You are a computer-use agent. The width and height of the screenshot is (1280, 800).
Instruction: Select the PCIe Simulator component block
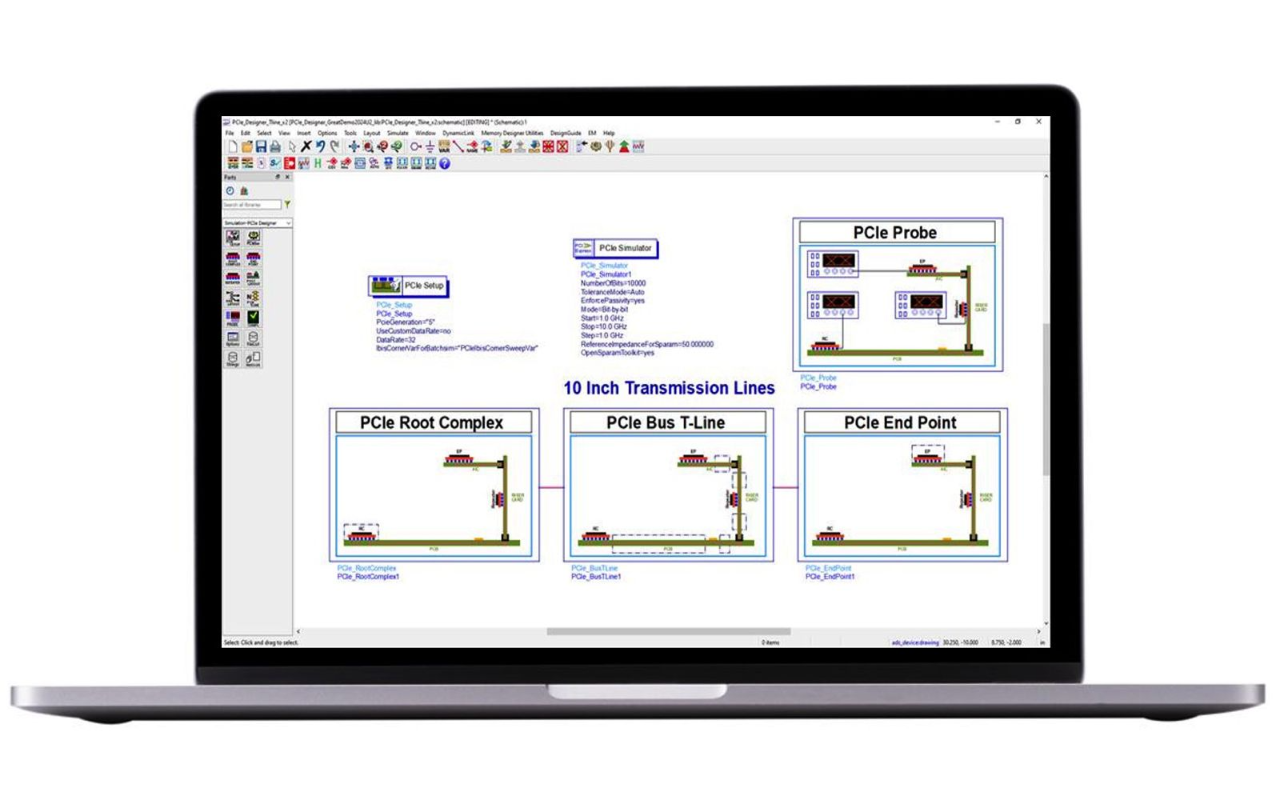615,248
